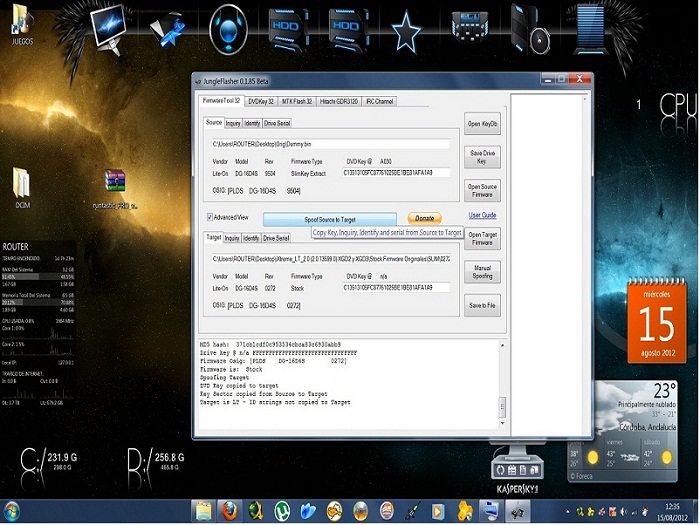Click the DCIM folder icon on desktop
Screen dimensions: 700x525
[x=22, y=184]
